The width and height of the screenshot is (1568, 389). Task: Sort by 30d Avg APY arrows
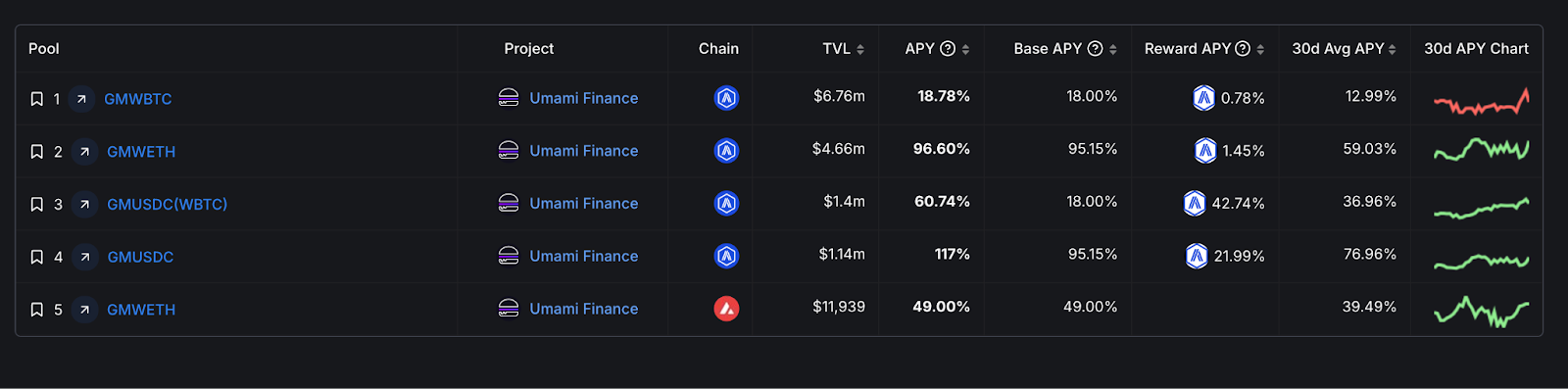1393,49
